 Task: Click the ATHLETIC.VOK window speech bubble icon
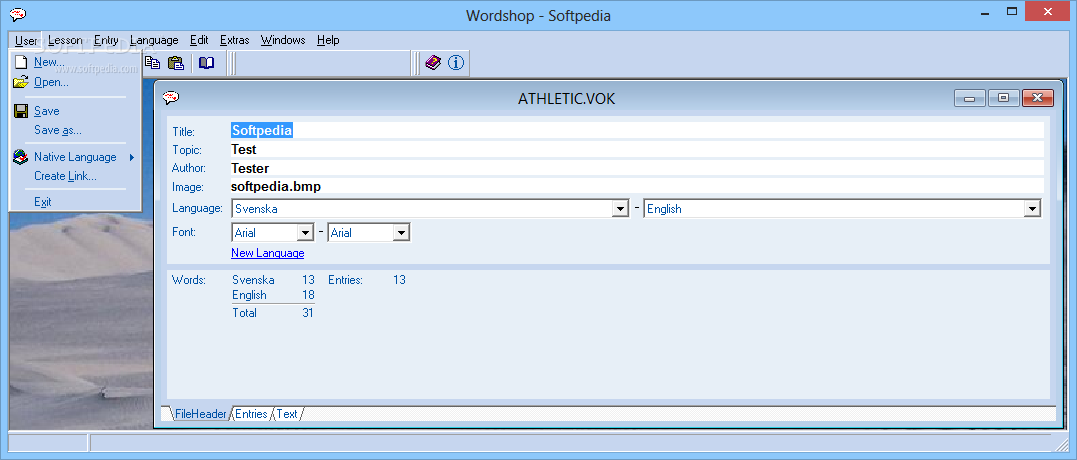click(170, 98)
